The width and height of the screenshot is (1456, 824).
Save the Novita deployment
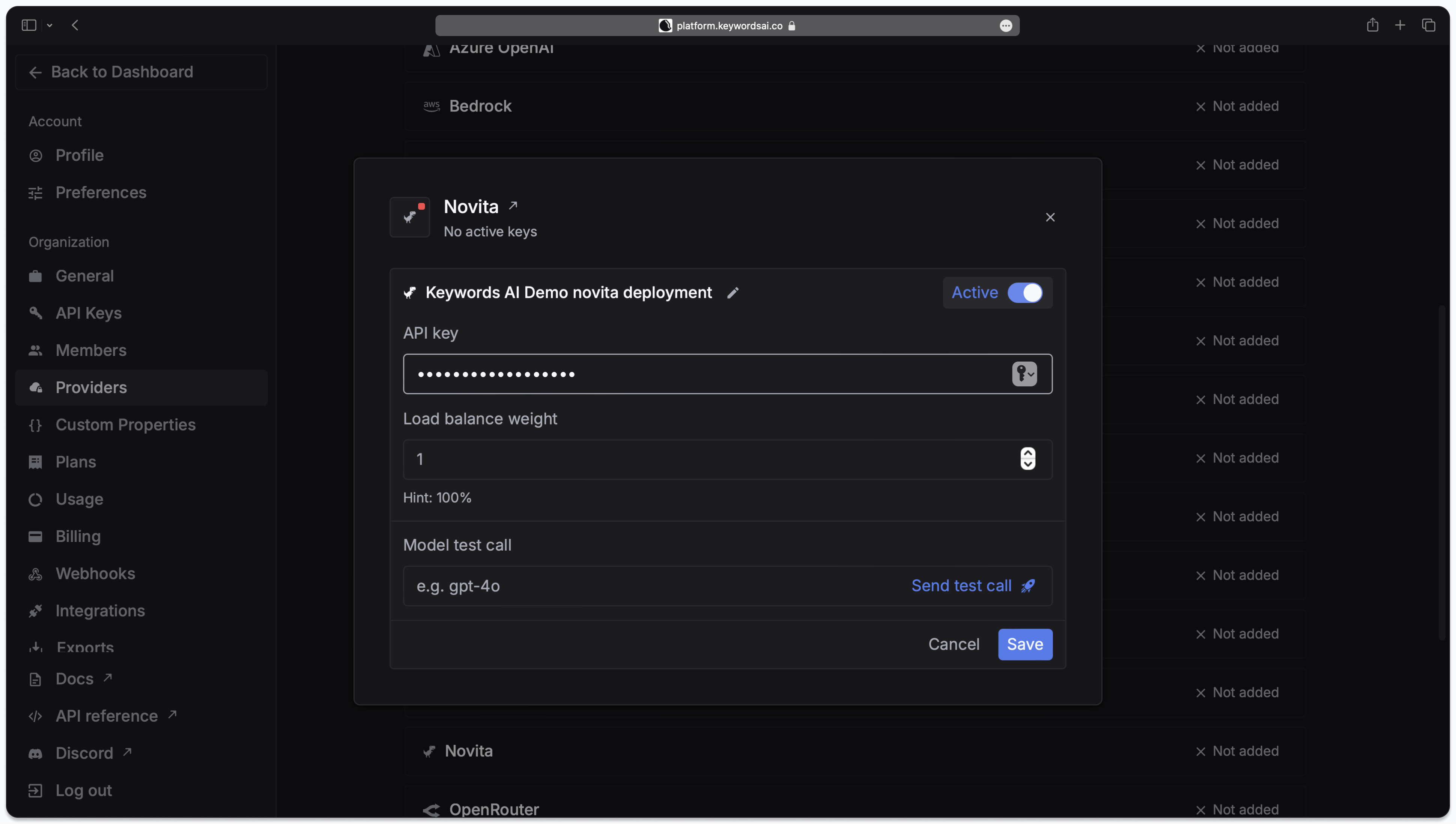point(1025,644)
